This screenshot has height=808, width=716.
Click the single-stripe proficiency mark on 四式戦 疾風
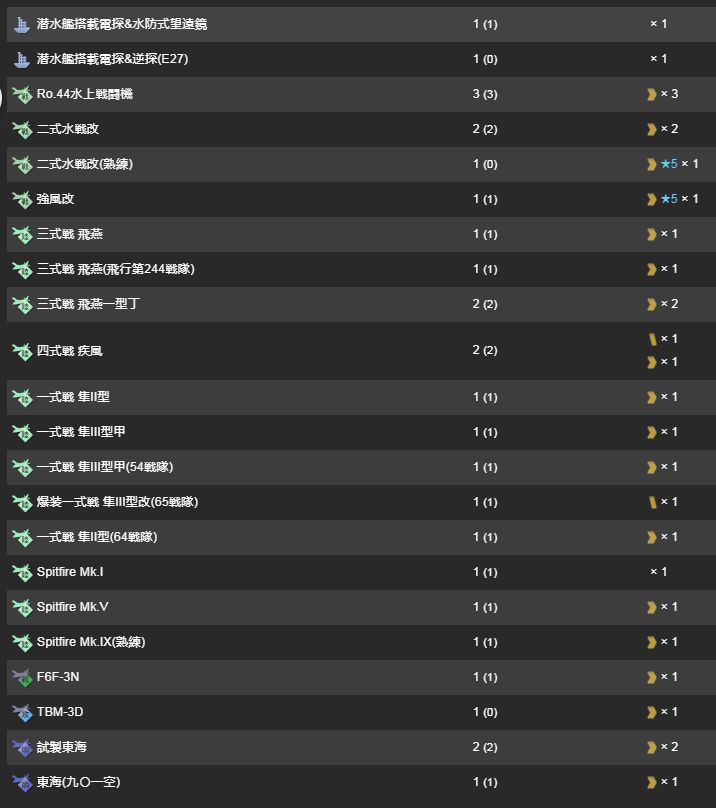[653, 339]
